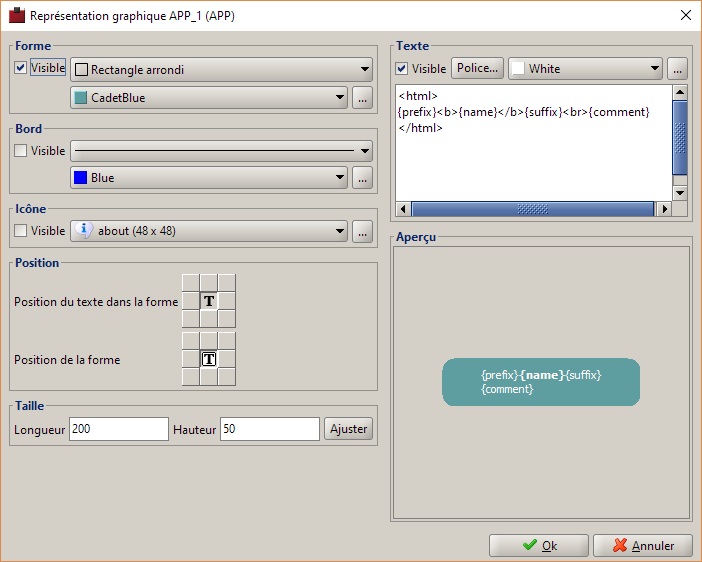Select middle-left cell of text position grid
This screenshot has height=562, width=702.
[x=191, y=301]
